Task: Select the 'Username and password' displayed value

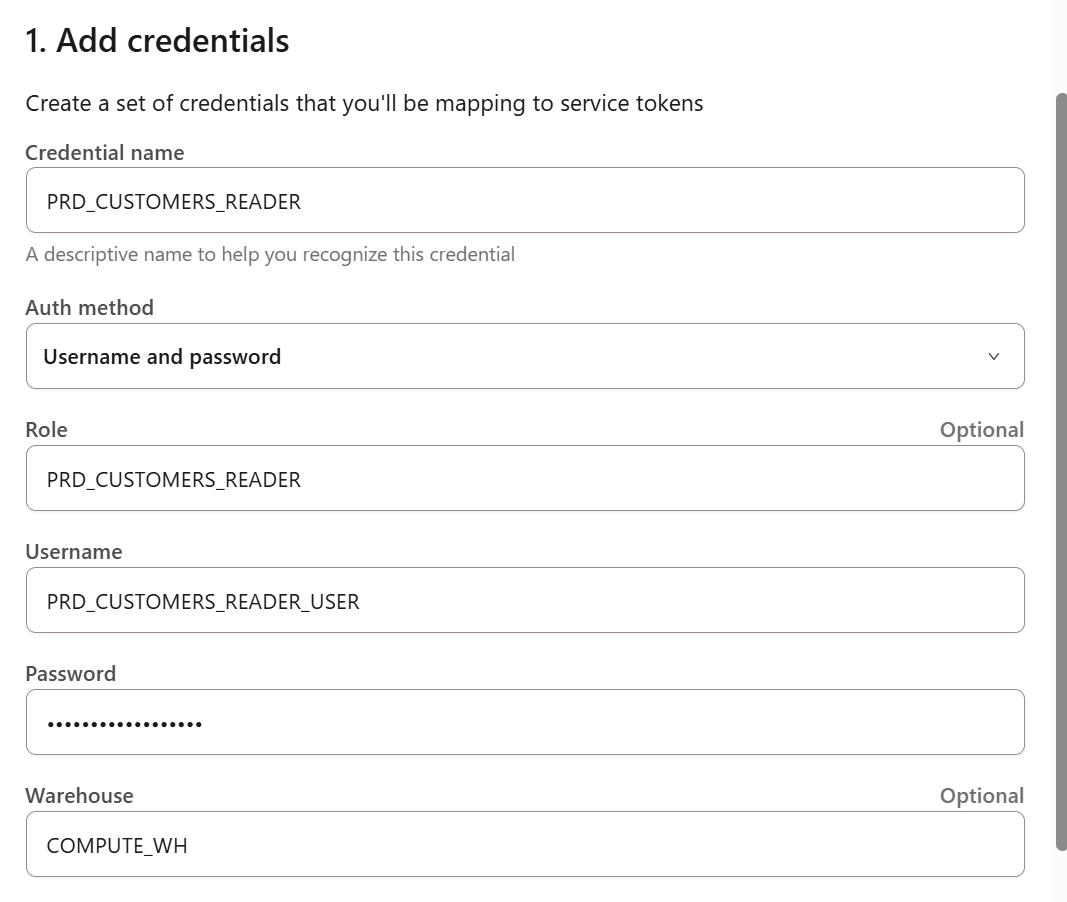Action: point(162,357)
